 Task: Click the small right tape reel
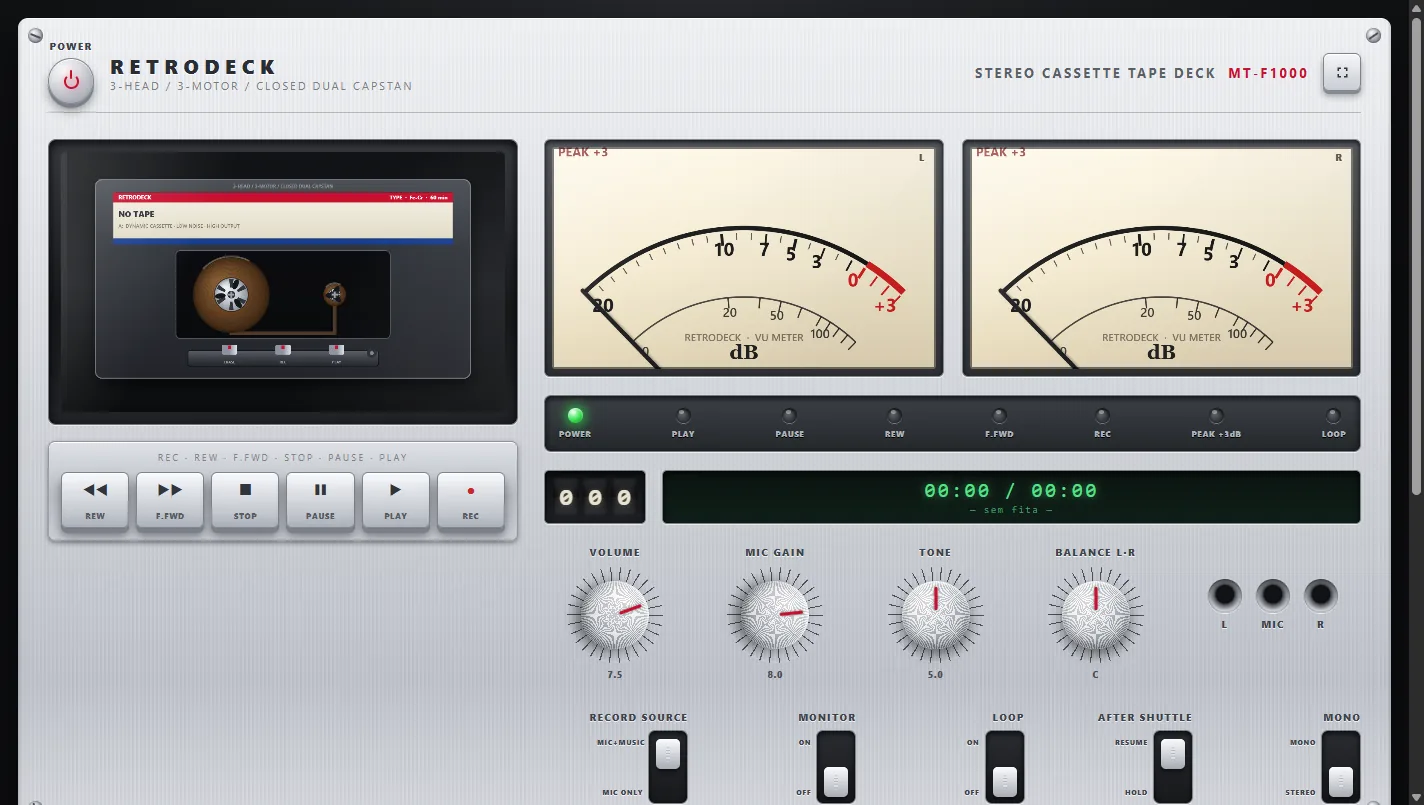click(x=334, y=294)
